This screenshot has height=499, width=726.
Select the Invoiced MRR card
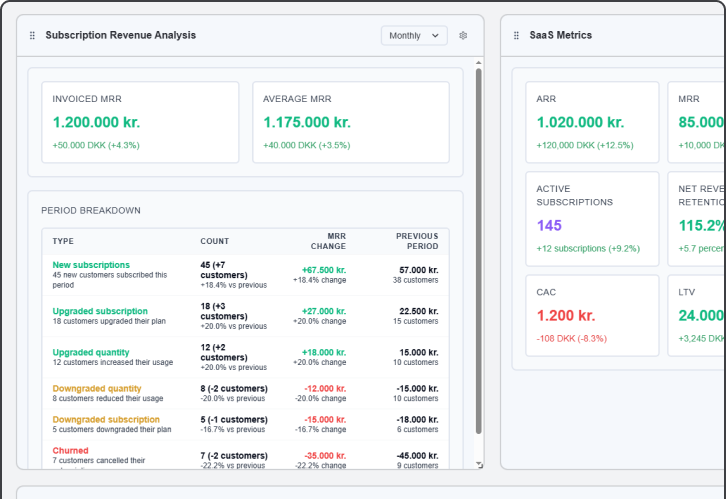click(133, 122)
